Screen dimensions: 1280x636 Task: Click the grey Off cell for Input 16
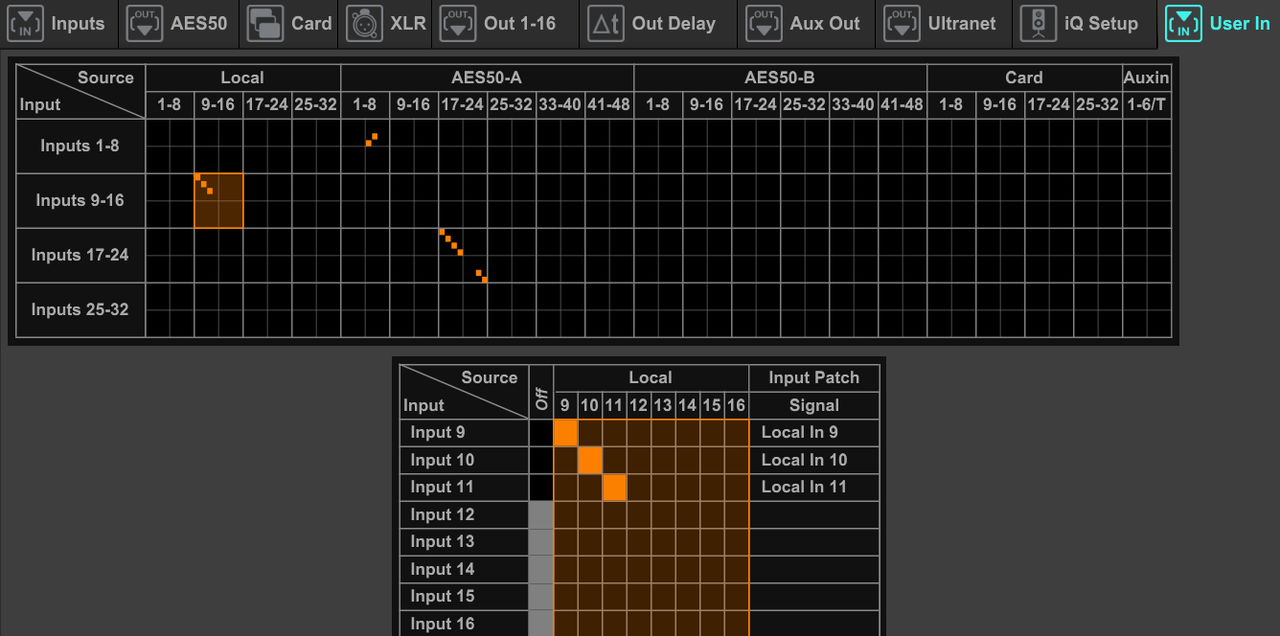[541, 624]
